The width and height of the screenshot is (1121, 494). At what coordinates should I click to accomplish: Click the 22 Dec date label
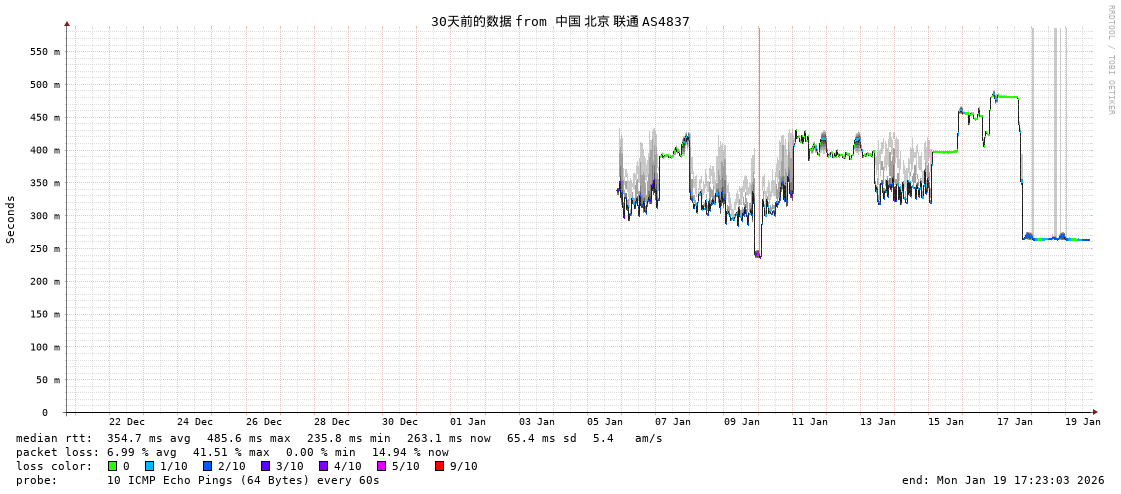click(x=127, y=422)
